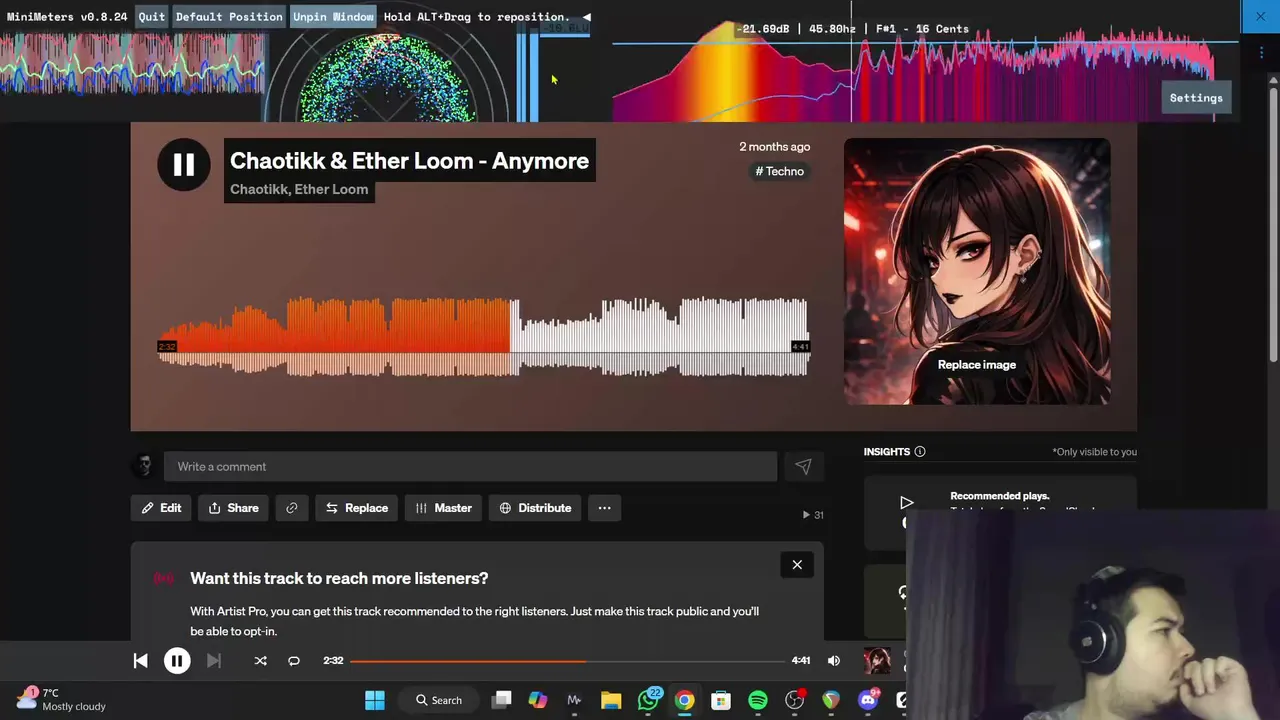Open Copilot from the taskbar

click(538, 700)
